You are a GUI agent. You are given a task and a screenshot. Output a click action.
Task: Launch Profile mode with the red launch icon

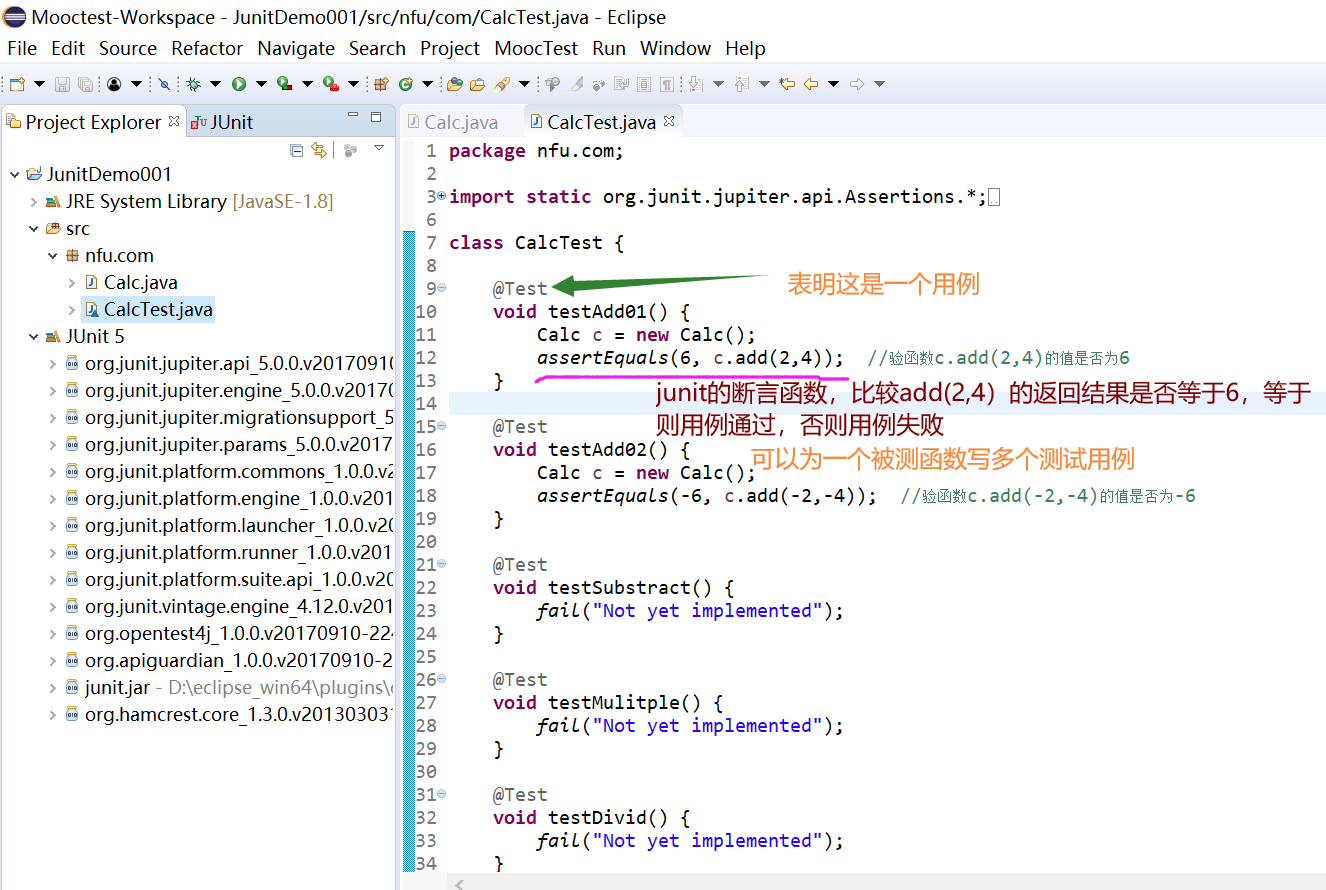tap(330, 84)
